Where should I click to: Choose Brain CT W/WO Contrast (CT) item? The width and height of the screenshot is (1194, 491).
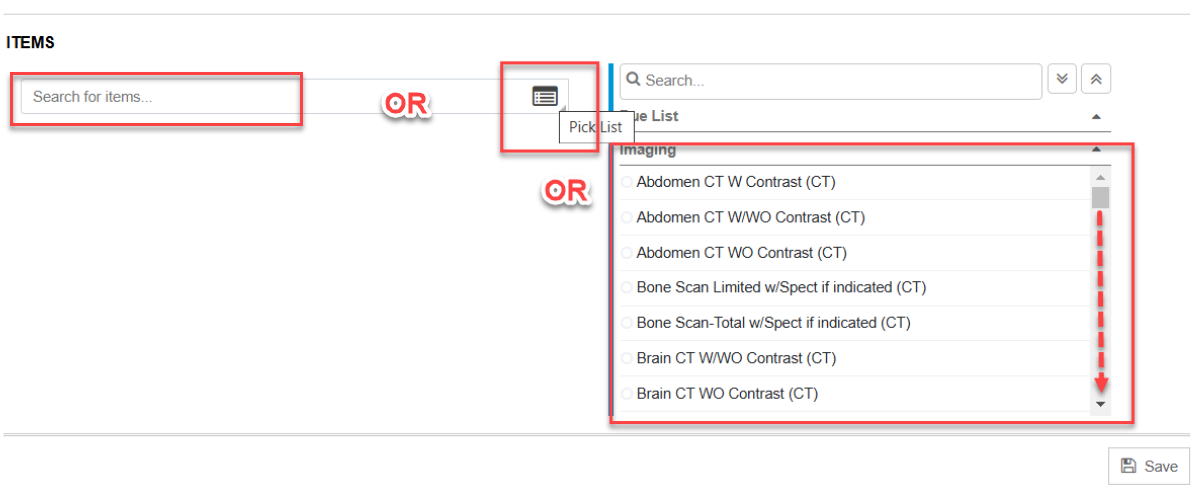click(x=735, y=358)
